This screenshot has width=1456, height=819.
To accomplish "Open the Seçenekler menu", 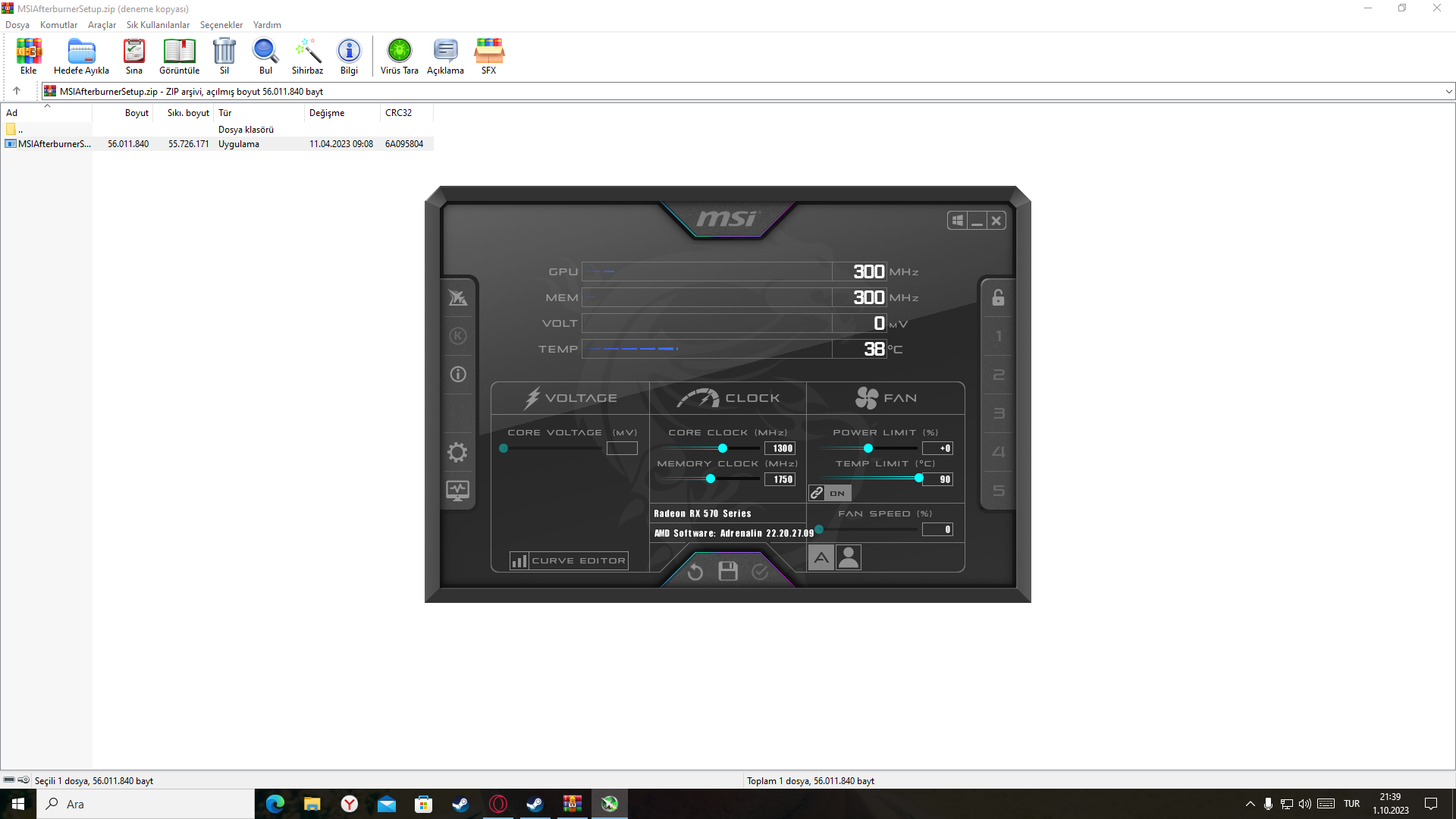I will click(221, 25).
